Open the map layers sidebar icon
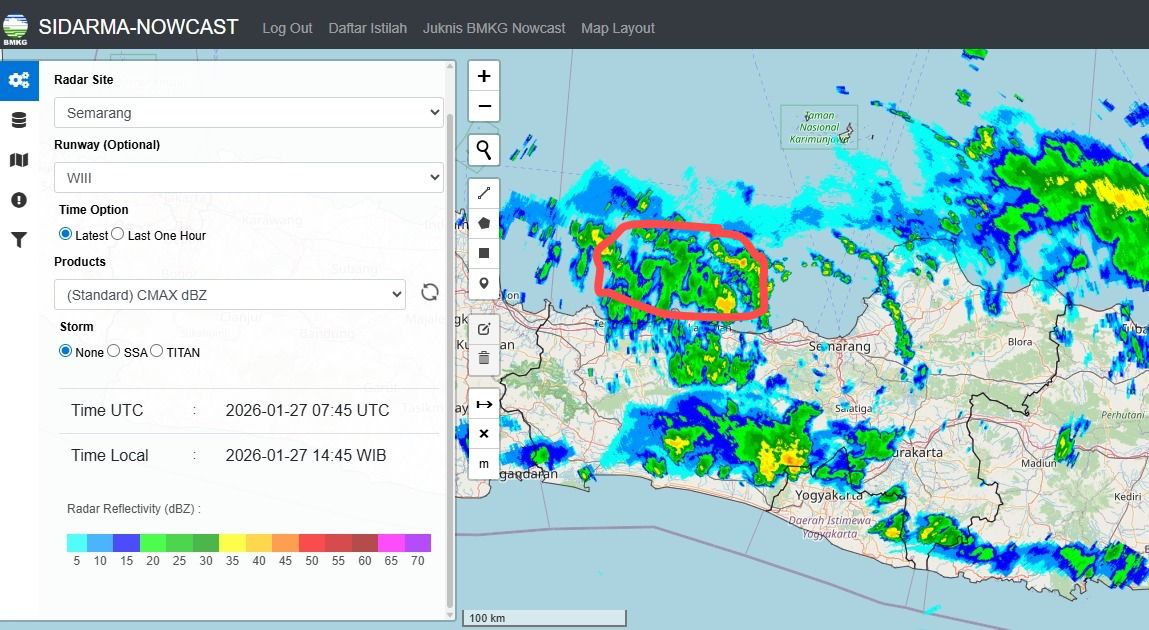The width and height of the screenshot is (1149, 630). coord(18,160)
